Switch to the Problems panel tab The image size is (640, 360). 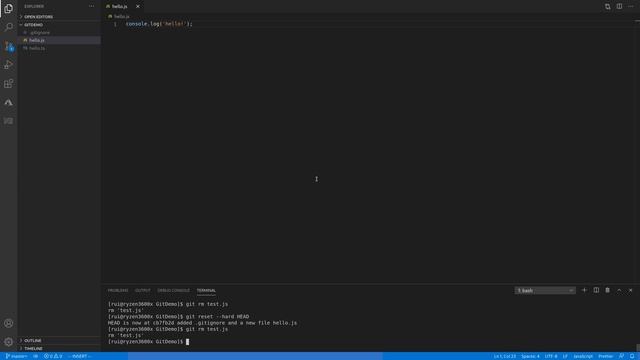[x=118, y=290]
